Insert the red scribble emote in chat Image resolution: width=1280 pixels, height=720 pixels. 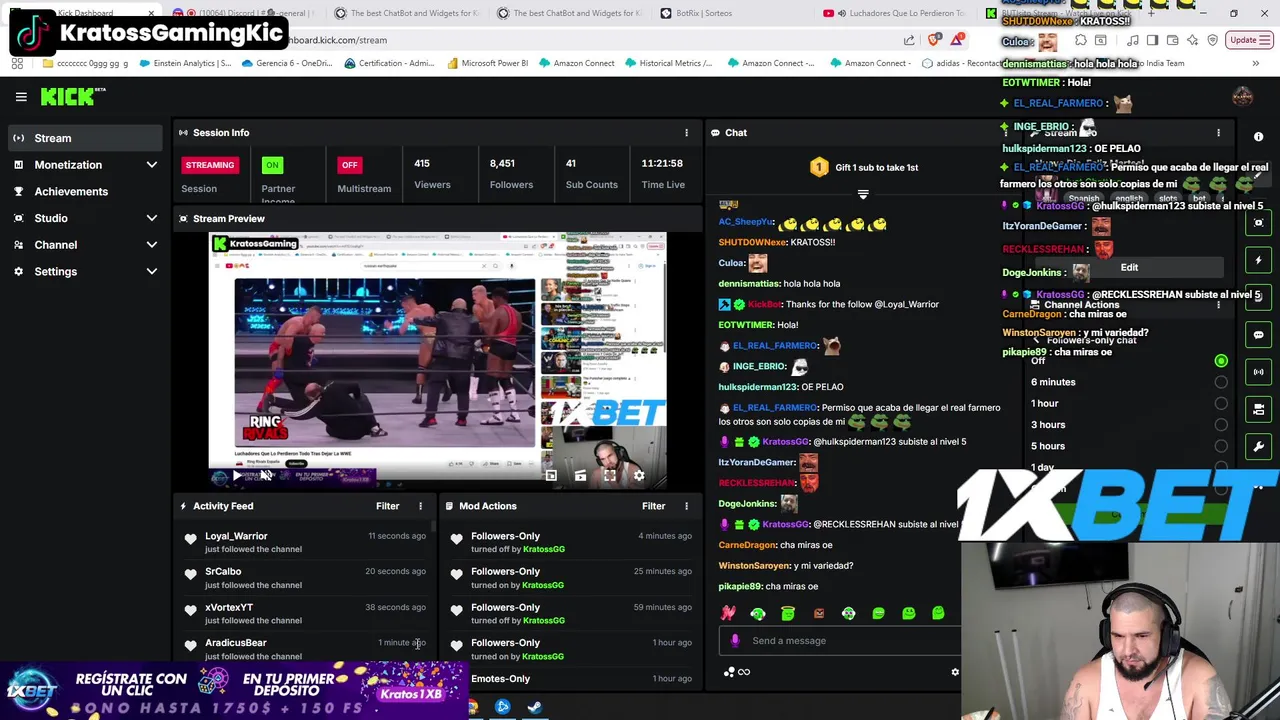(728, 613)
